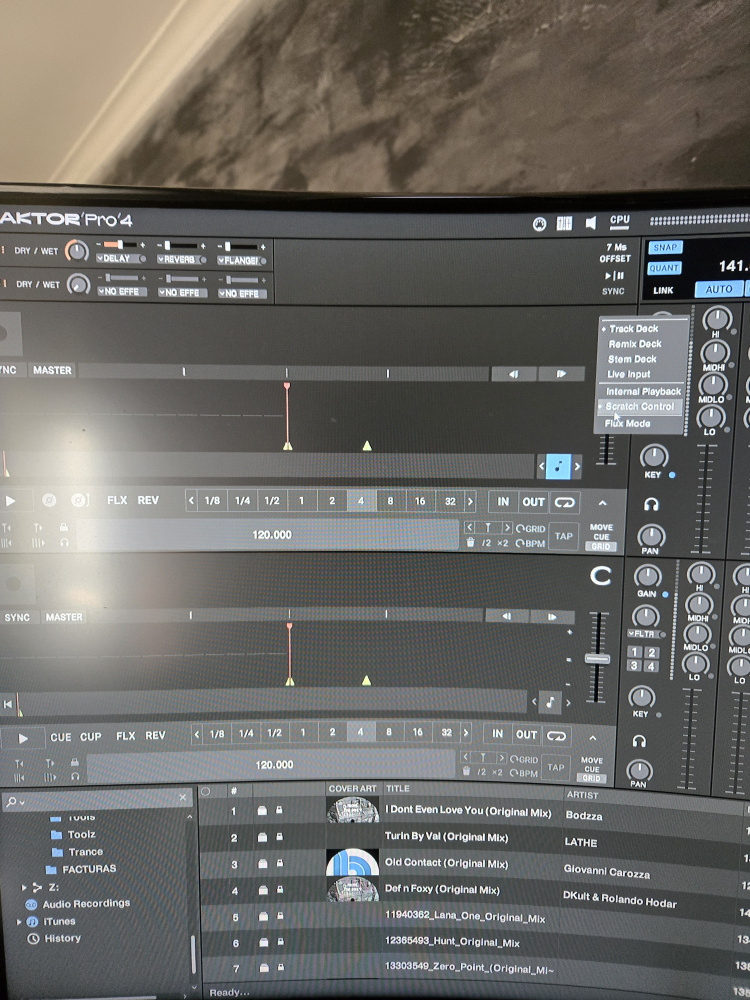The image size is (750, 1000).
Task: Click the Audio Recordings icon in browser tree
Action: pyautogui.click(x=31, y=904)
